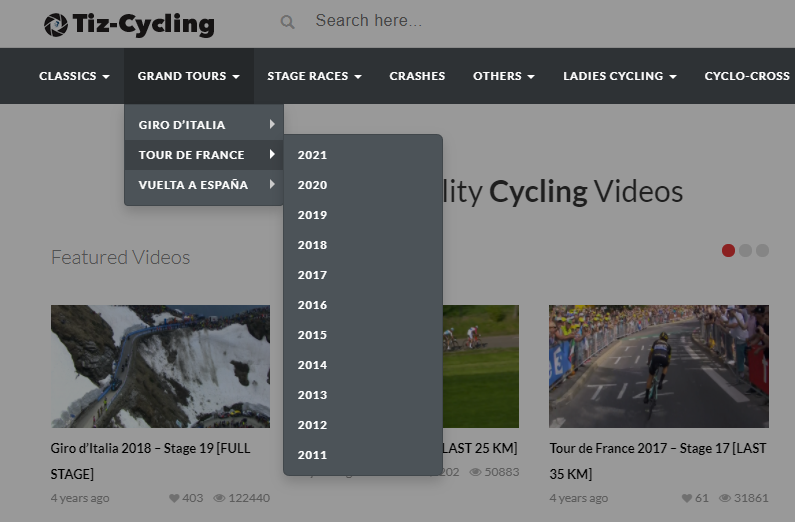Click '4 years ago' under Tour de France video
795x522 pixels.
tap(579, 498)
